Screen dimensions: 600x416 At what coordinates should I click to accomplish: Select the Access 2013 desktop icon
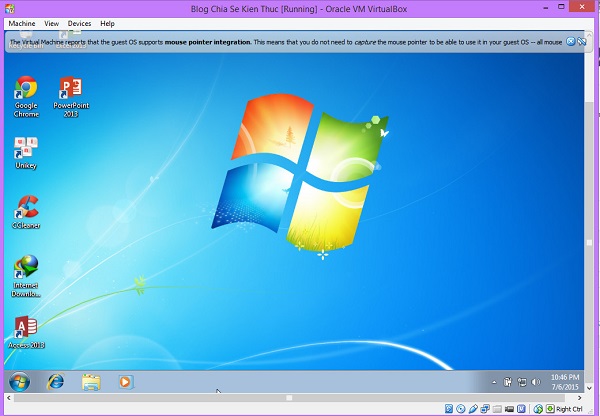pos(26,332)
